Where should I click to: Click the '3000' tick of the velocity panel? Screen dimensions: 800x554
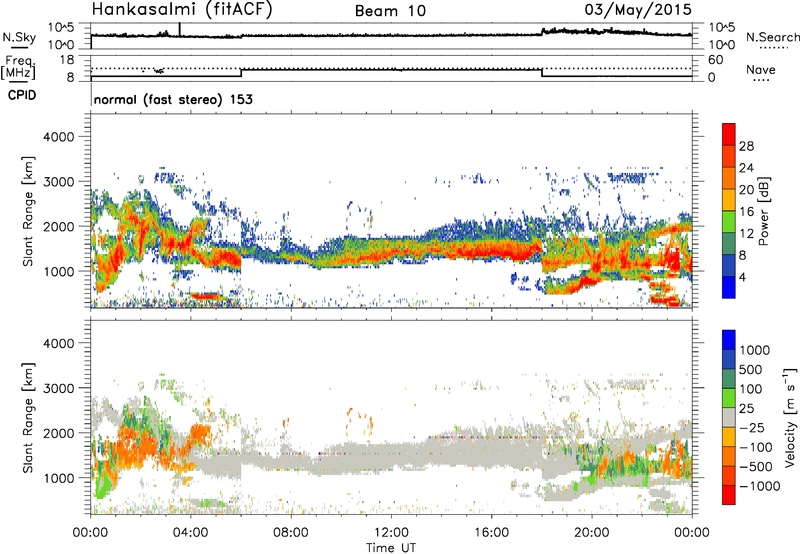tap(59, 388)
